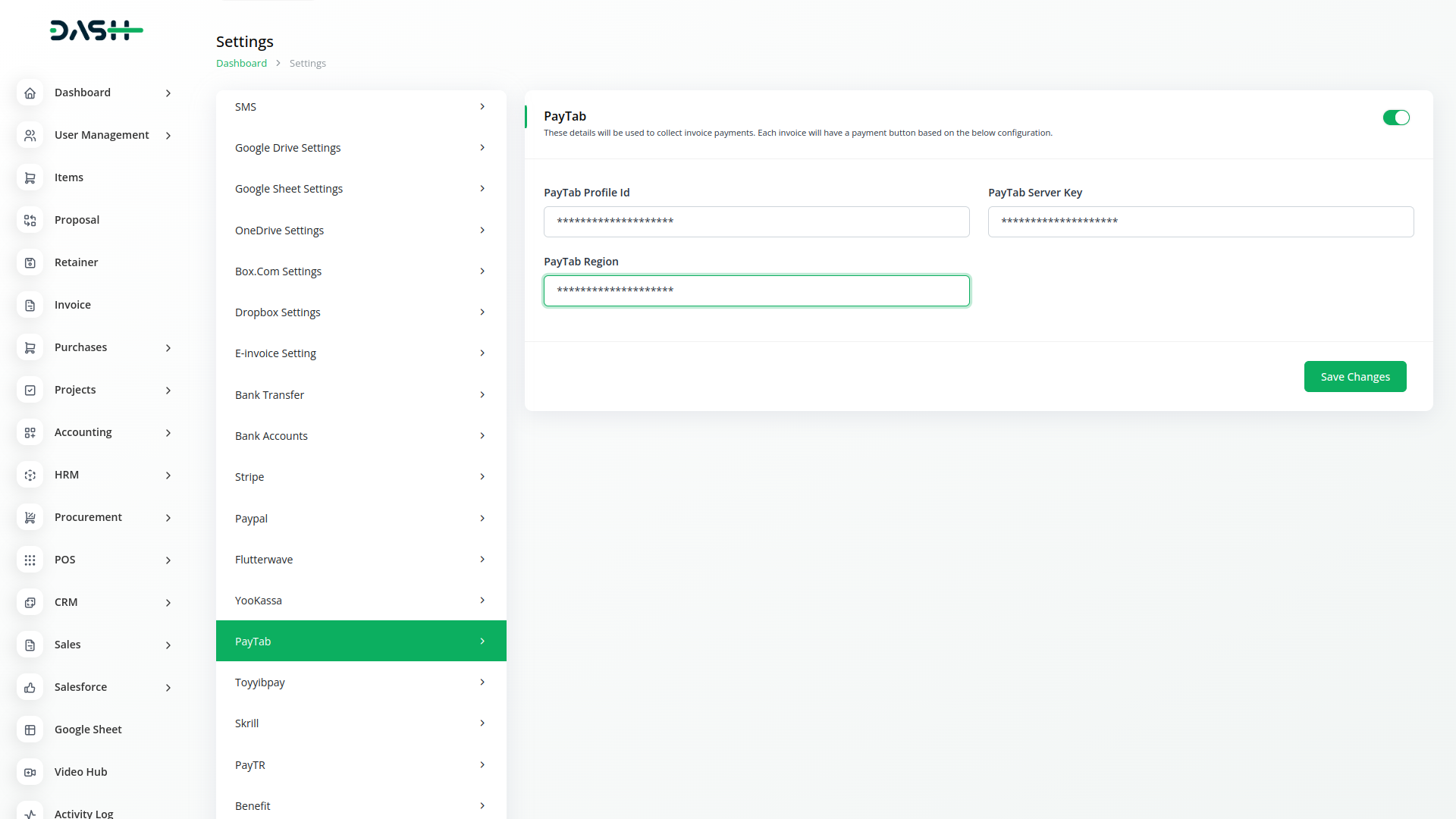Expand the Purchases menu chevron
Image resolution: width=1456 pixels, height=819 pixels.
coord(168,348)
